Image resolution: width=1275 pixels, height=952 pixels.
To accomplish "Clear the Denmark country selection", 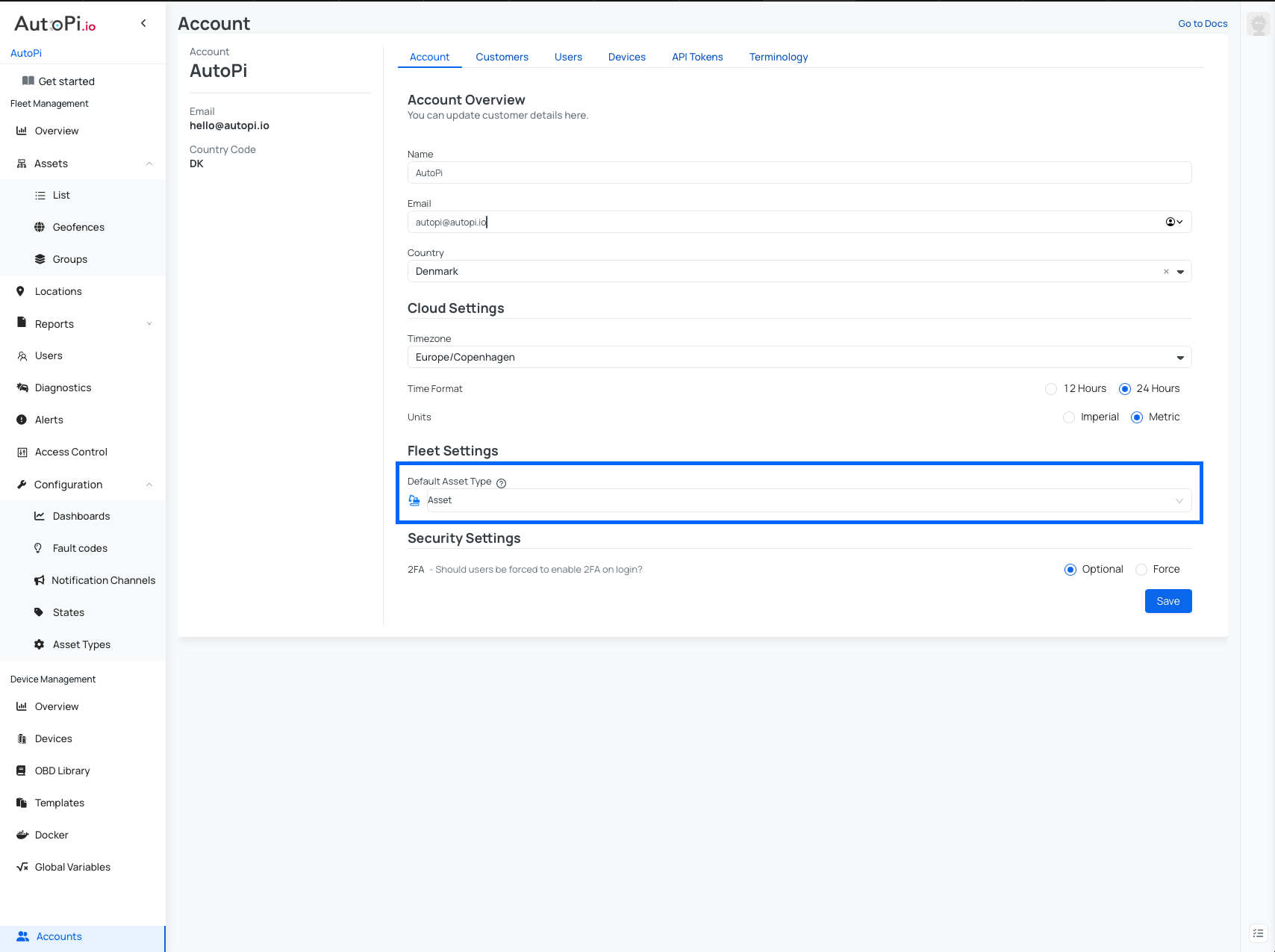I will 1166,272.
